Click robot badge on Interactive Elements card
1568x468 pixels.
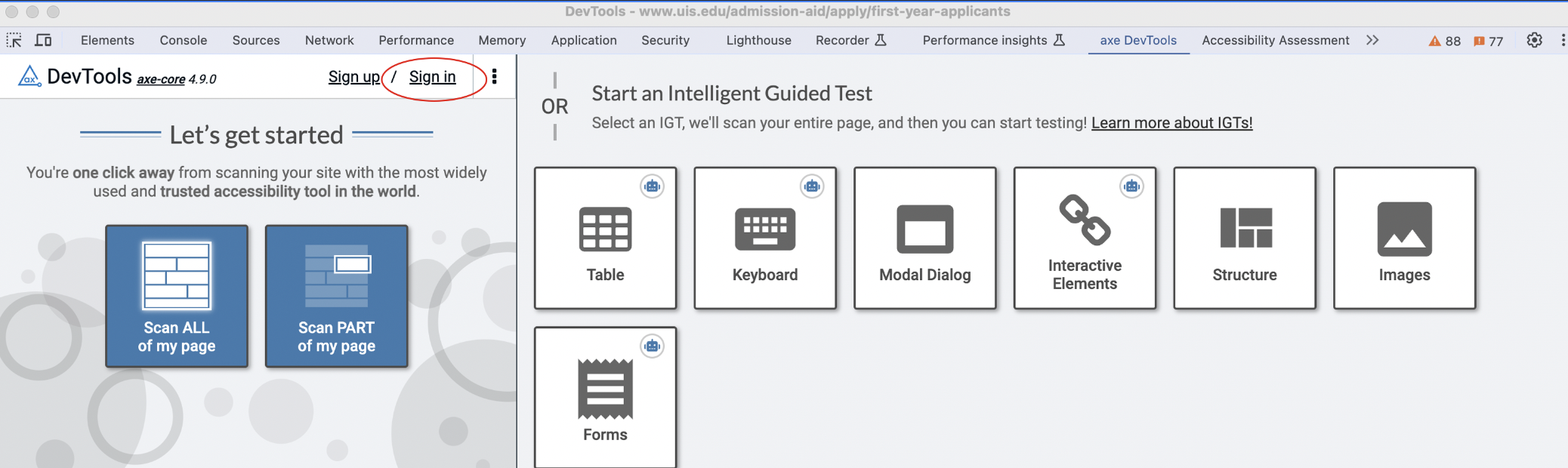(x=1131, y=186)
